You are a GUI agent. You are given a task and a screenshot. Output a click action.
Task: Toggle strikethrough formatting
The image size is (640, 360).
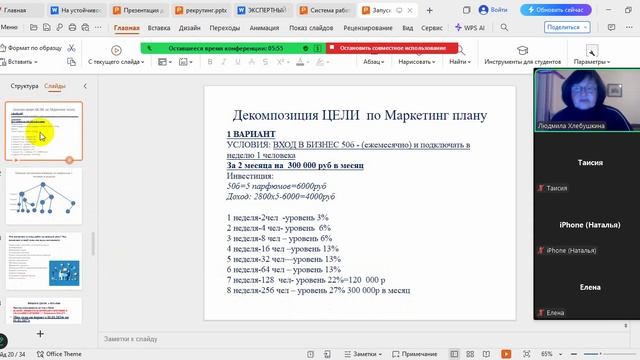click(x=265, y=62)
